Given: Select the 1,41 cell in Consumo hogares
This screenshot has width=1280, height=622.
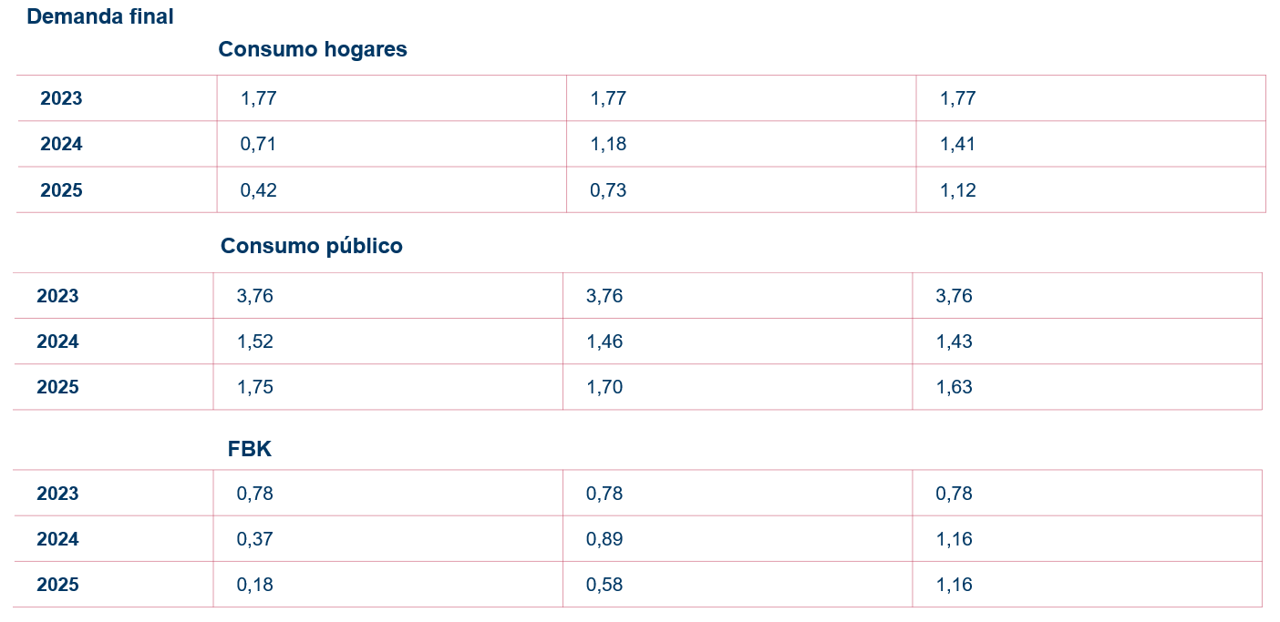Looking at the screenshot, I should pyautogui.click(x=958, y=144).
